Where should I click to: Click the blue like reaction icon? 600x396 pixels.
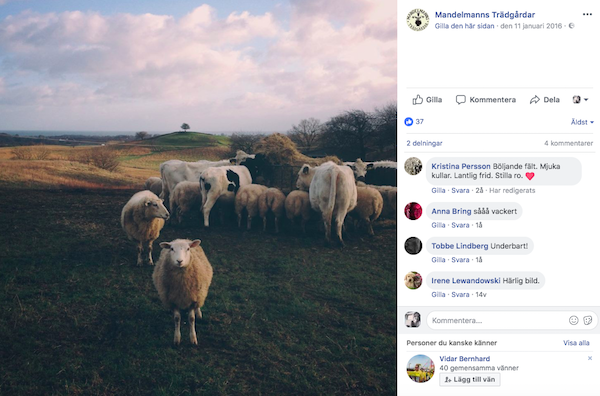point(409,122)
